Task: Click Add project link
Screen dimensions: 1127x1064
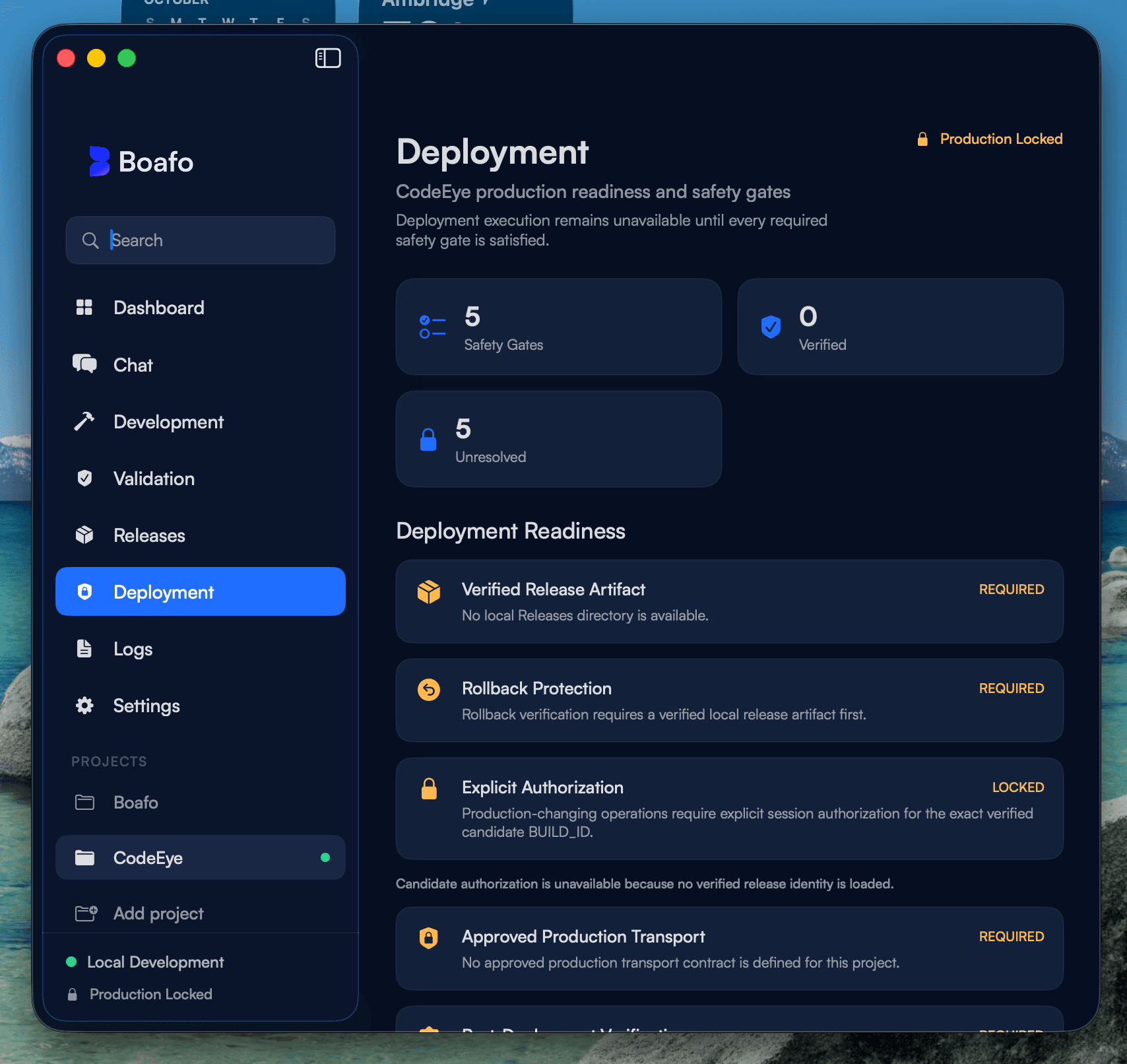Action: click(x=158, y=913)
